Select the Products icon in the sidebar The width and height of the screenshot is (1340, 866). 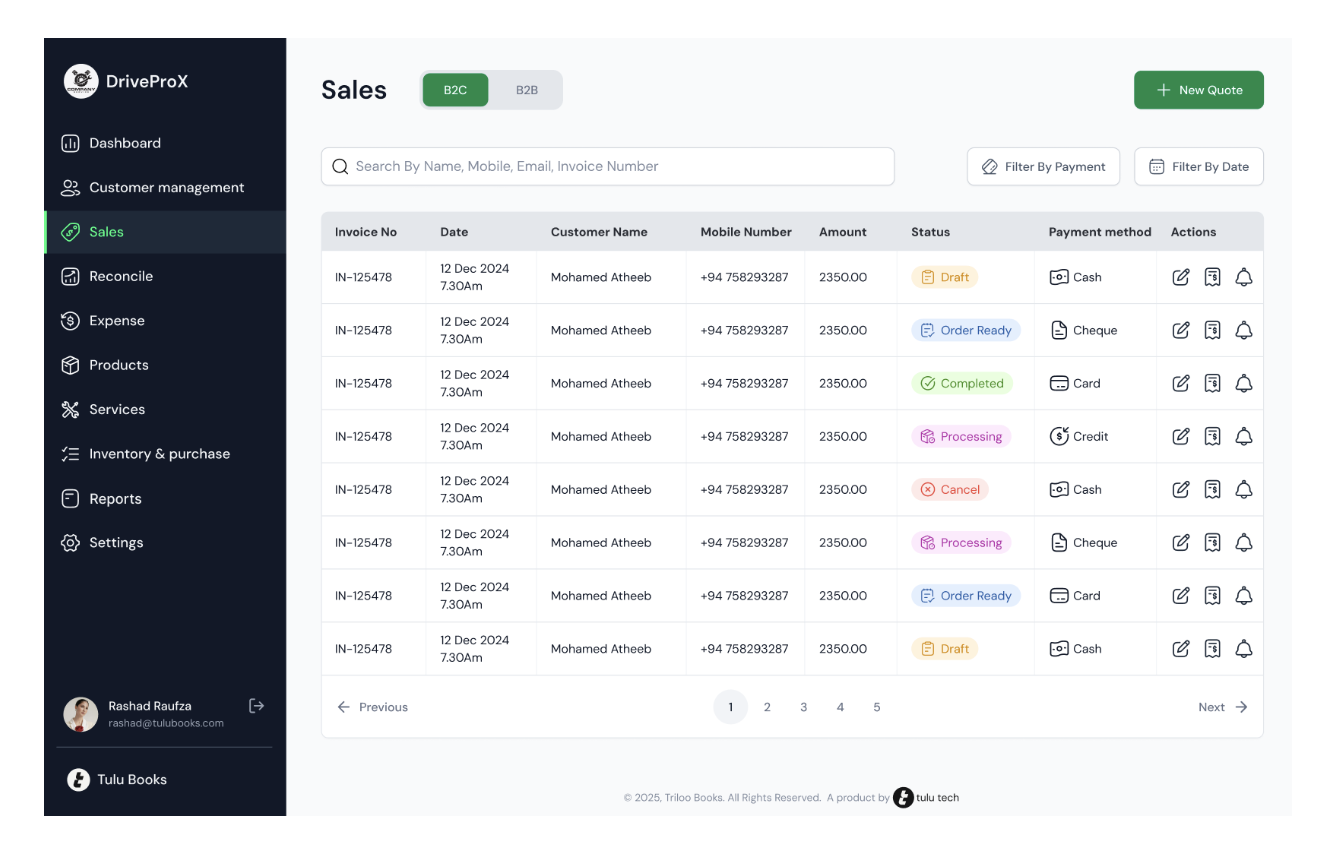pos(71,365)
